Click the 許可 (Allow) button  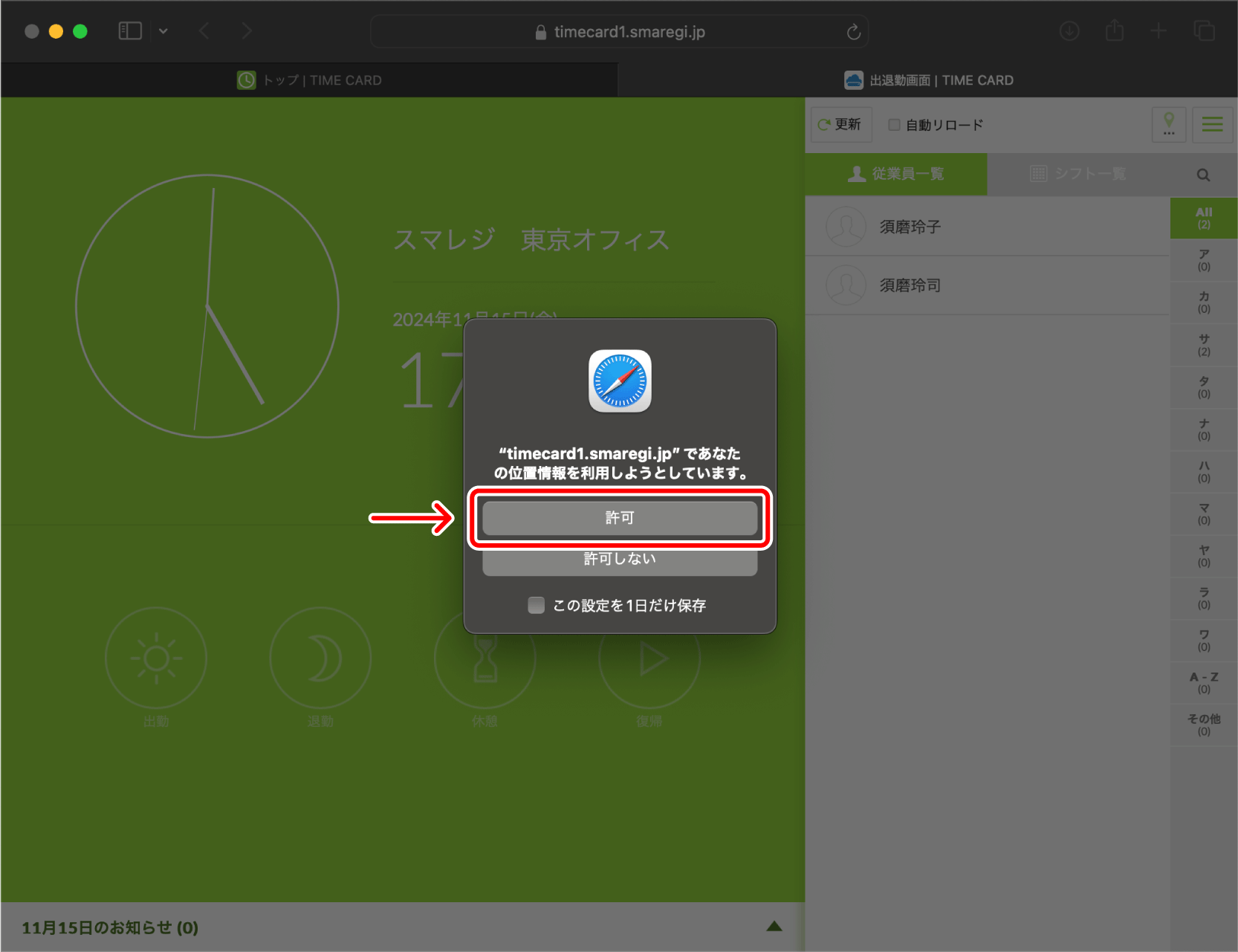click(x=619, y=518)
